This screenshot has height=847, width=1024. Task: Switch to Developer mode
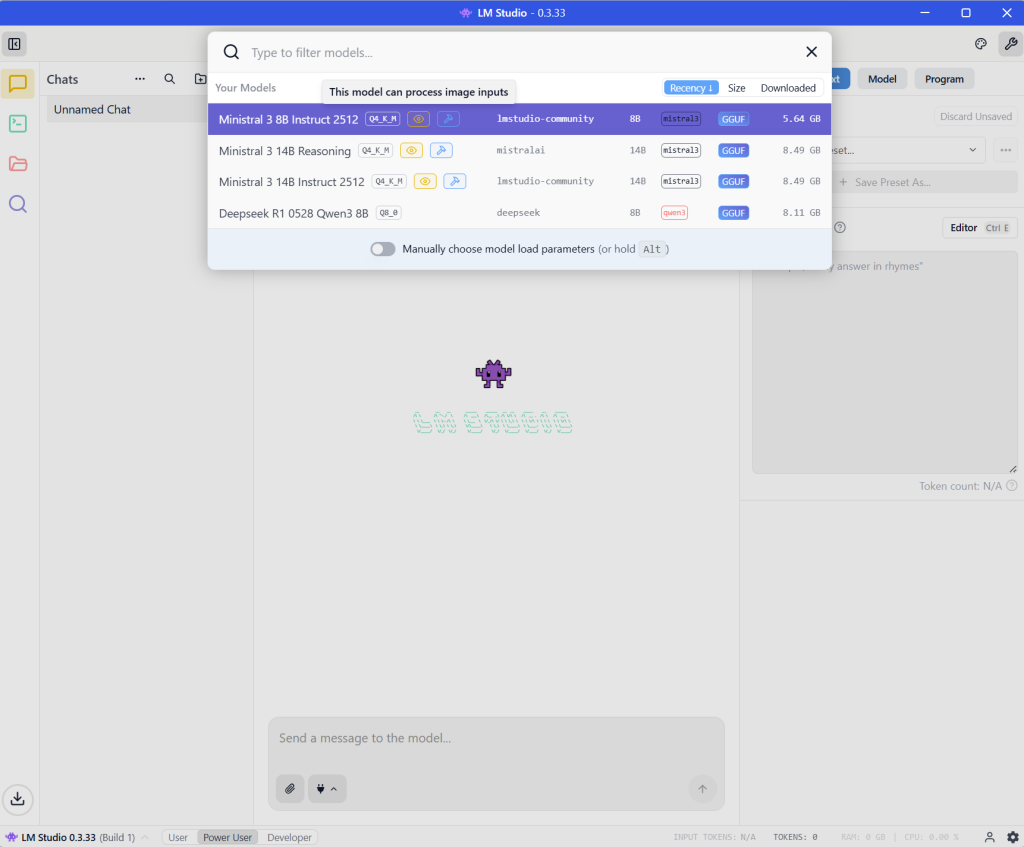(289, 837)
